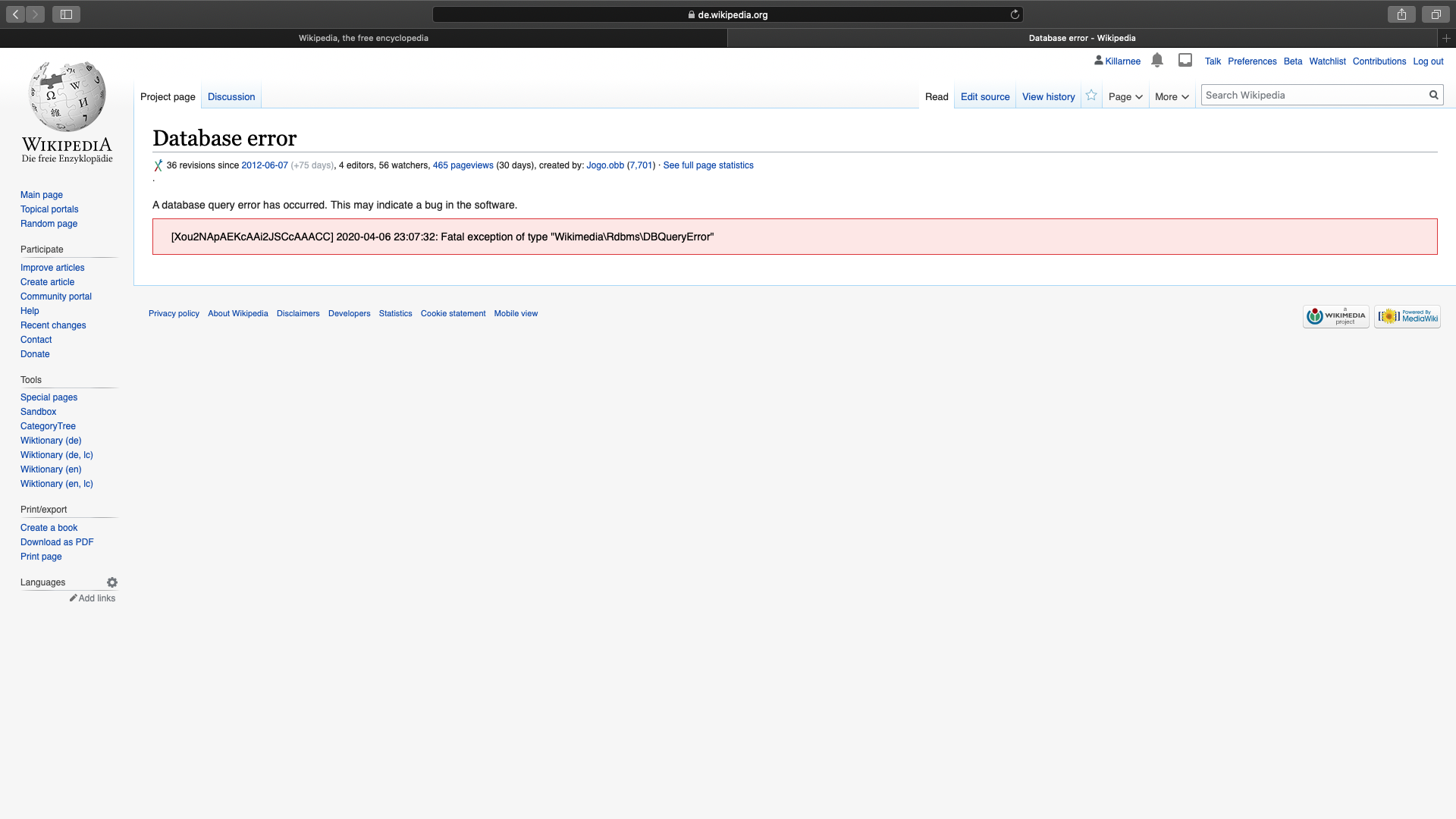Open Community portal link
1456x819 pixels.
coord(56,297)
